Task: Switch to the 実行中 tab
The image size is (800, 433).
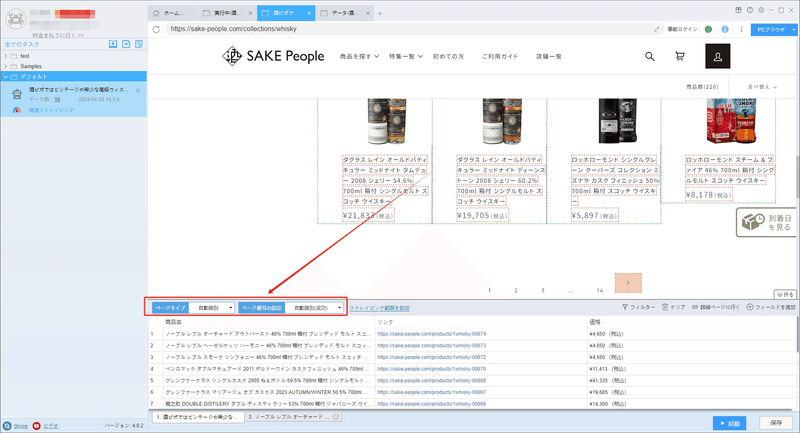Action: coord(228,13)
